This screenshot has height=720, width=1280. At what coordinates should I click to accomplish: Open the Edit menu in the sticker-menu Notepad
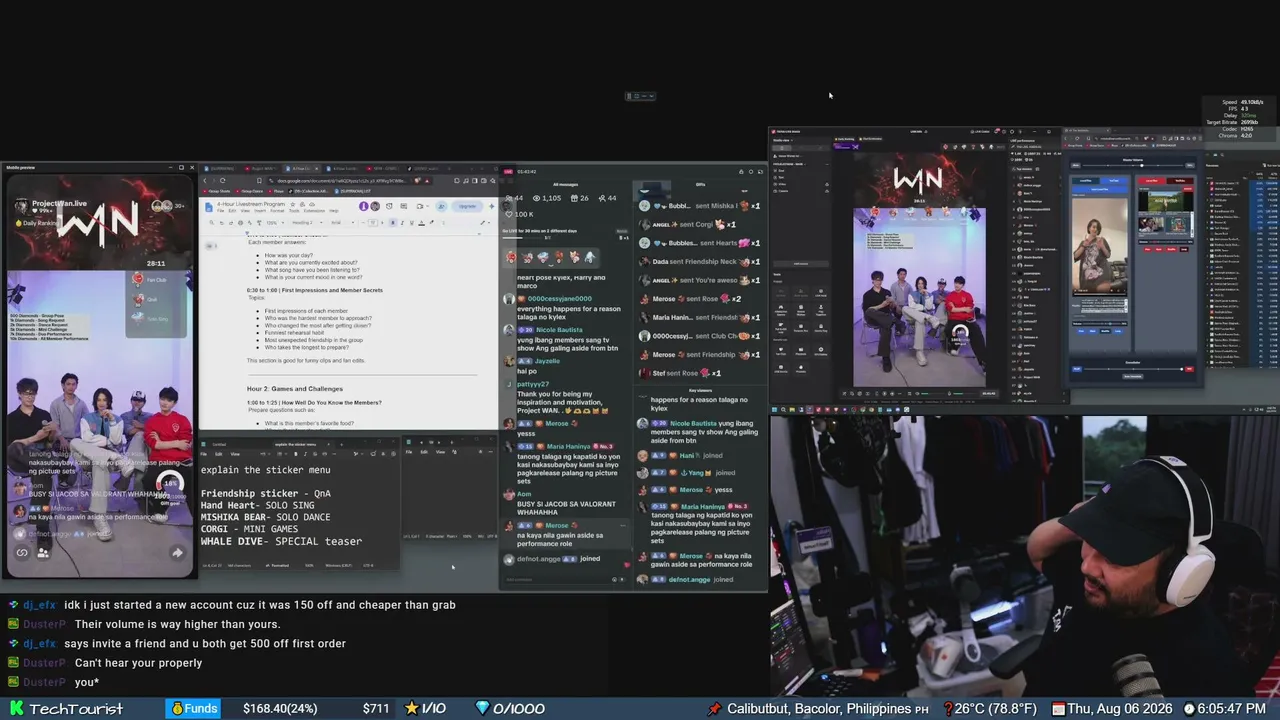221,454
